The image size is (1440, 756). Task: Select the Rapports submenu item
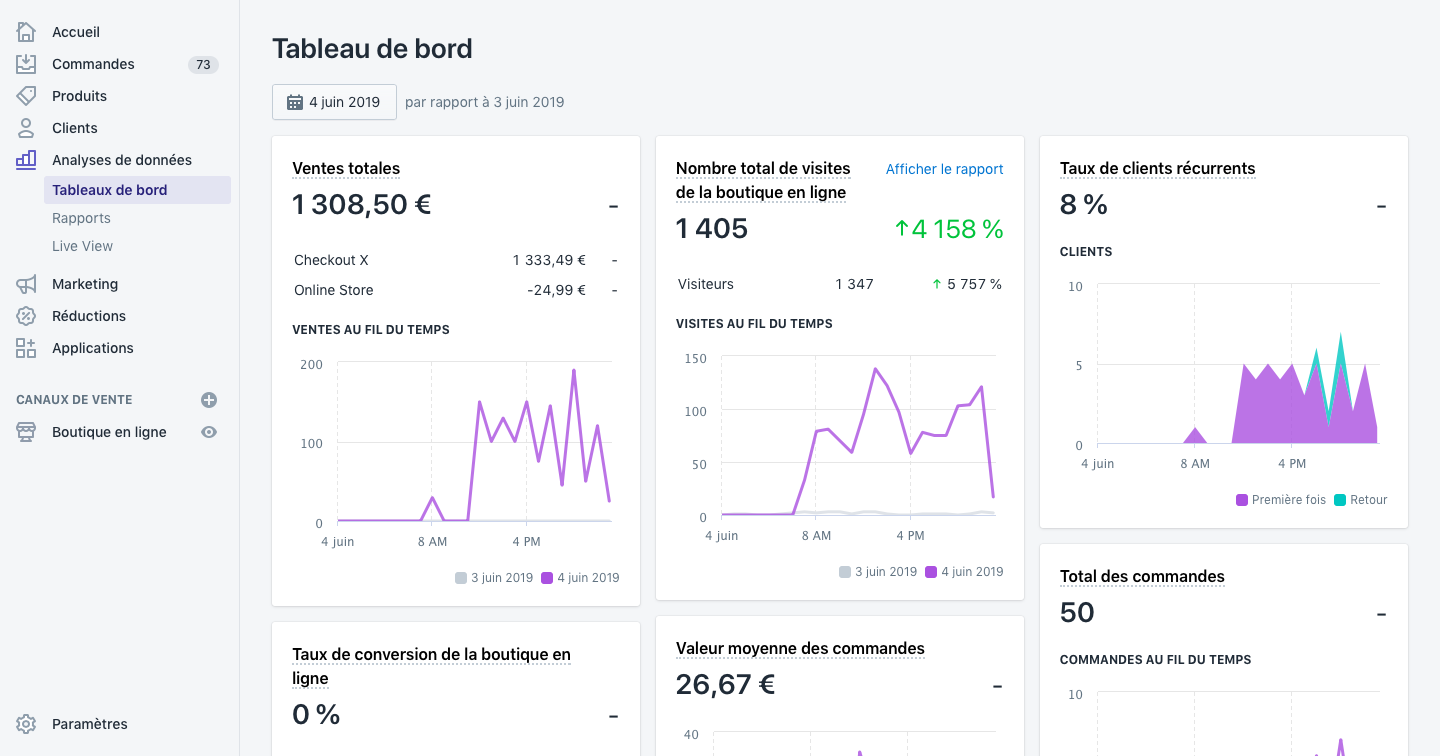pyautogui.click(x=81, y=218)
